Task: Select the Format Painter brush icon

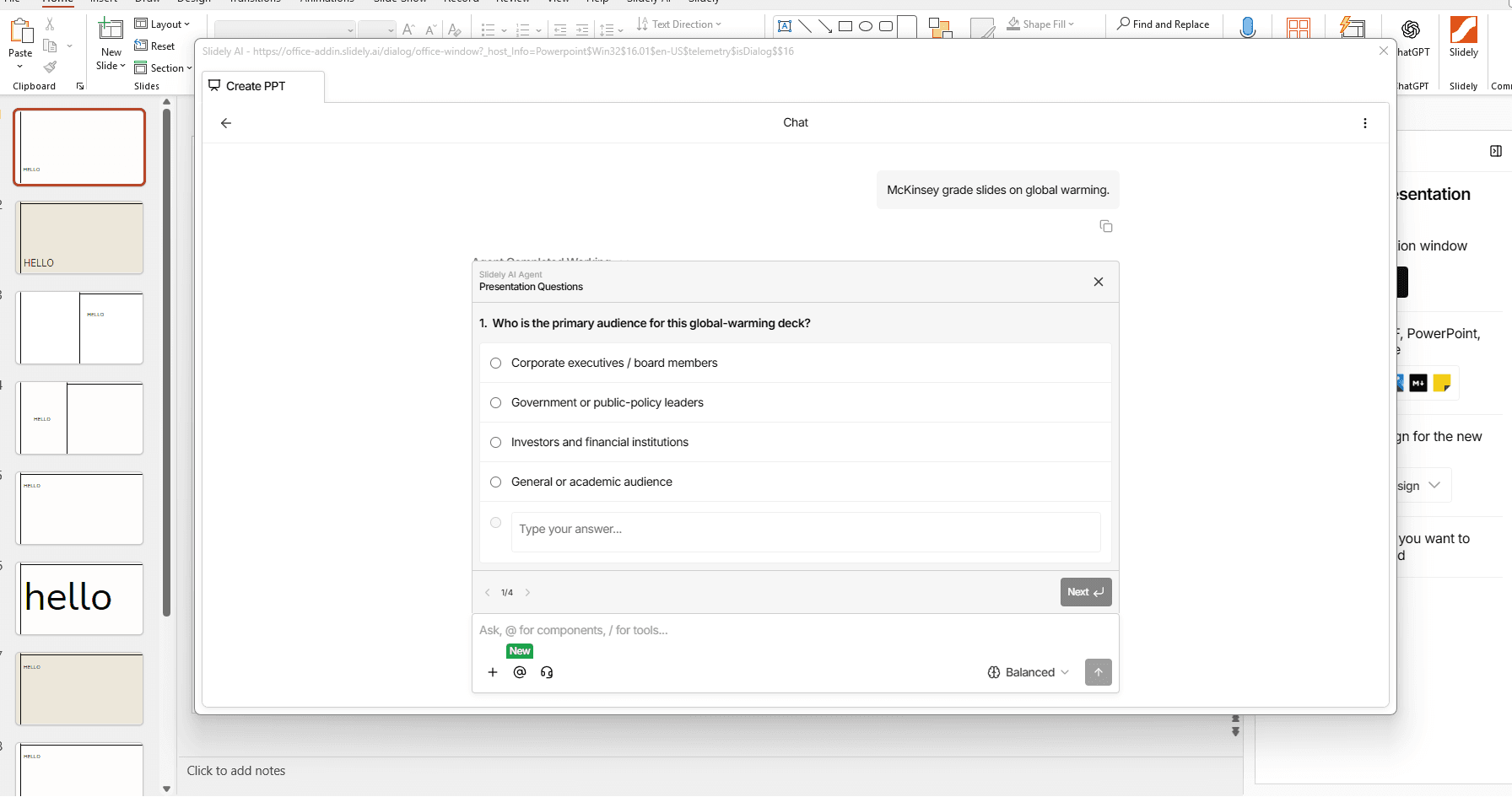Action: 50,67
